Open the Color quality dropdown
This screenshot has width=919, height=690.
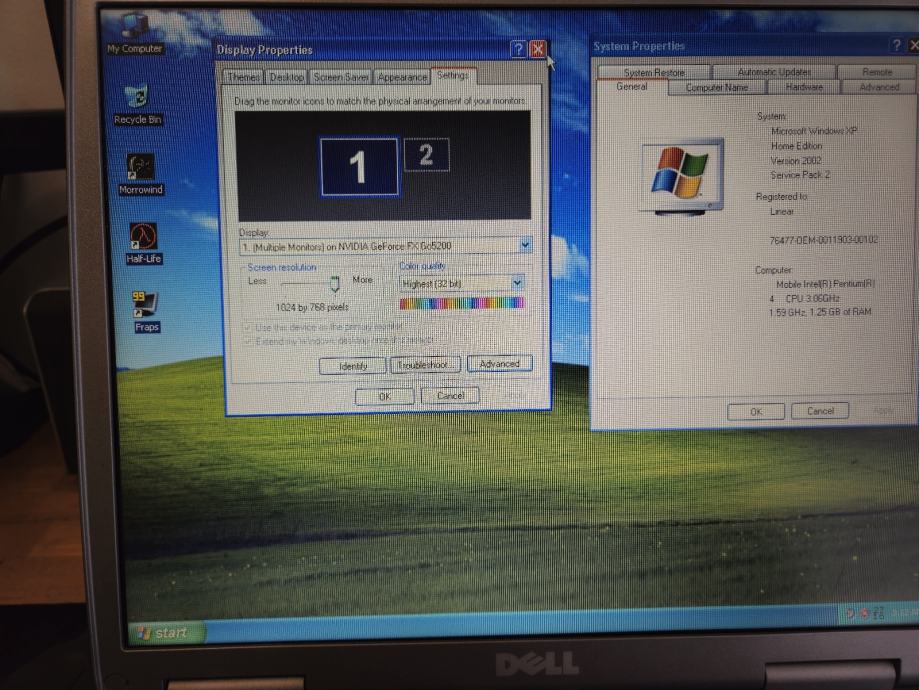517,283
